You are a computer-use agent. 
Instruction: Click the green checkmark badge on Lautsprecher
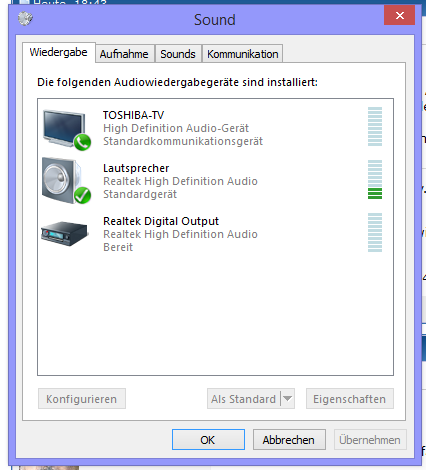pyautogui.click(x=82, y=195)
